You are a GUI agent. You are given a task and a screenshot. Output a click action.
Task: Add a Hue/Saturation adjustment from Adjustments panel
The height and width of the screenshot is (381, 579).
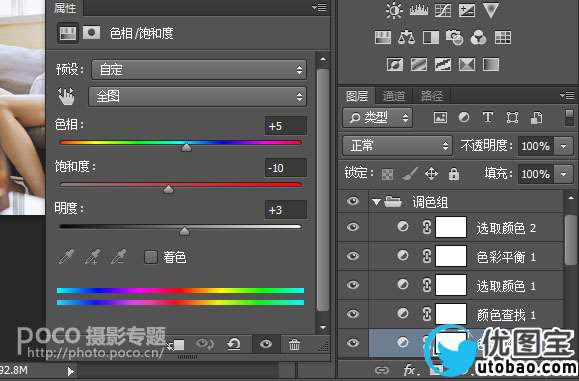coord(383,38)
